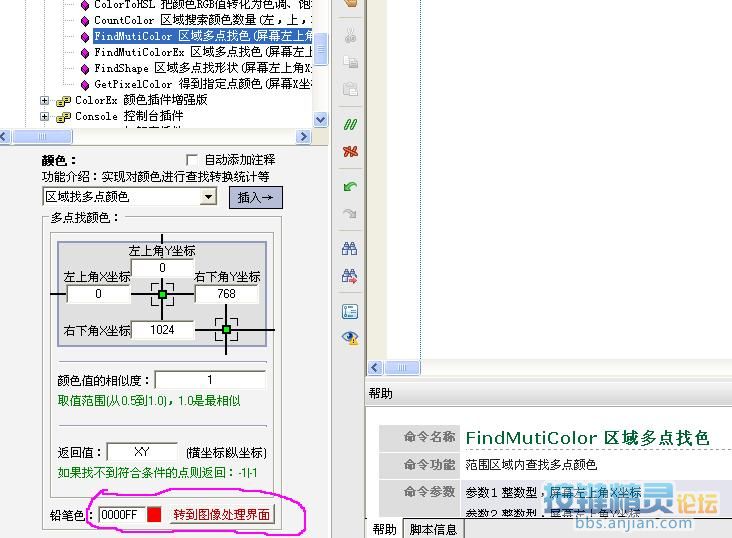Click plugin tree horizontal scrollbar right arrow

tap(303, 136)
